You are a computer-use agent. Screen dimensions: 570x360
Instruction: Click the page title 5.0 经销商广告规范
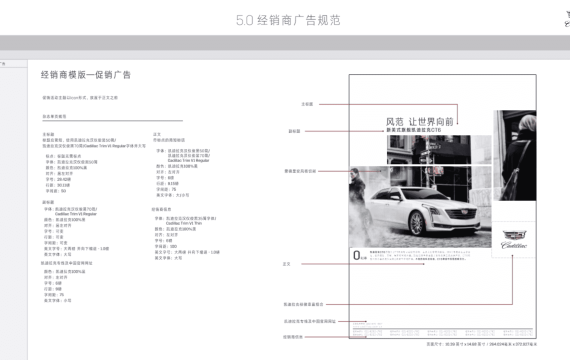[x=288, y=20]
